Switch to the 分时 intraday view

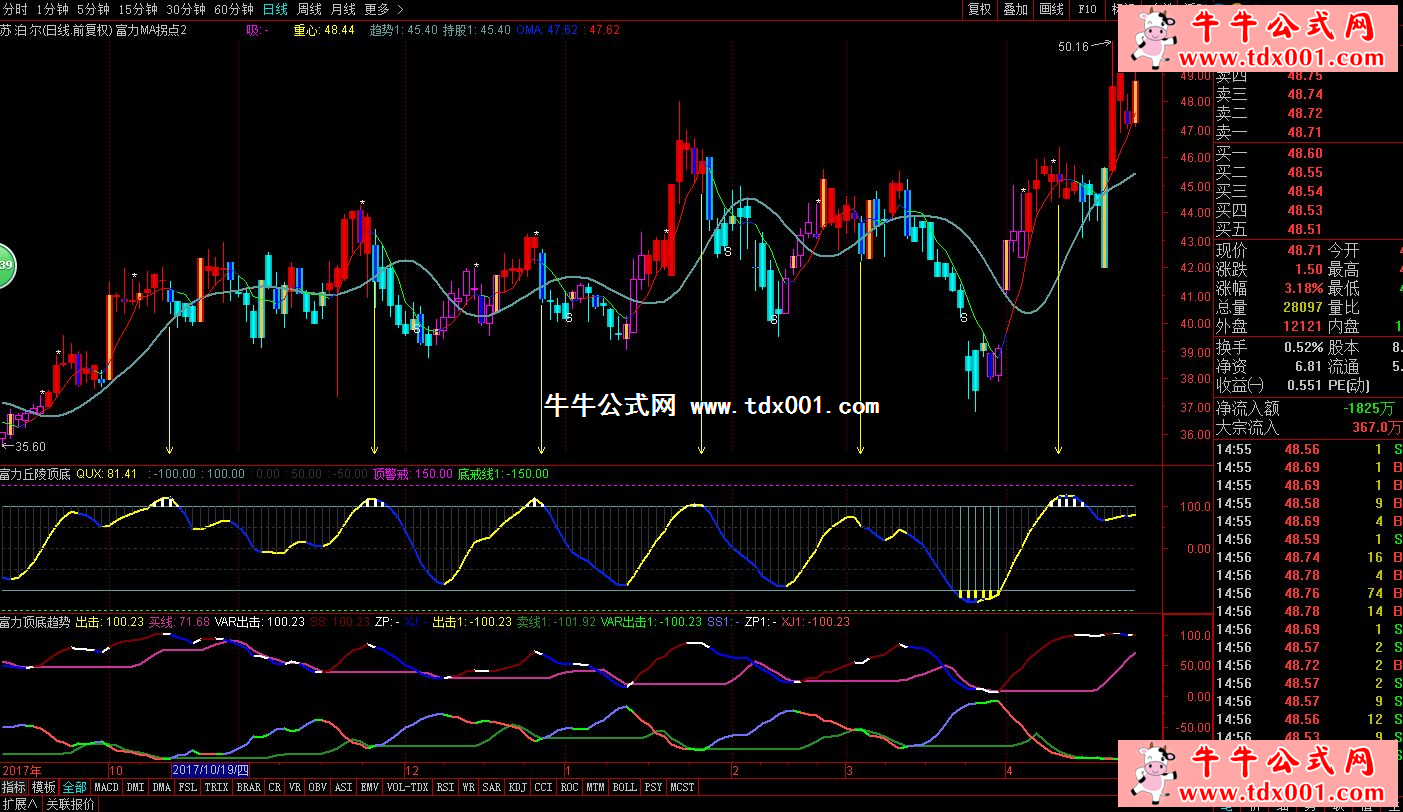[x=16, y=9]
